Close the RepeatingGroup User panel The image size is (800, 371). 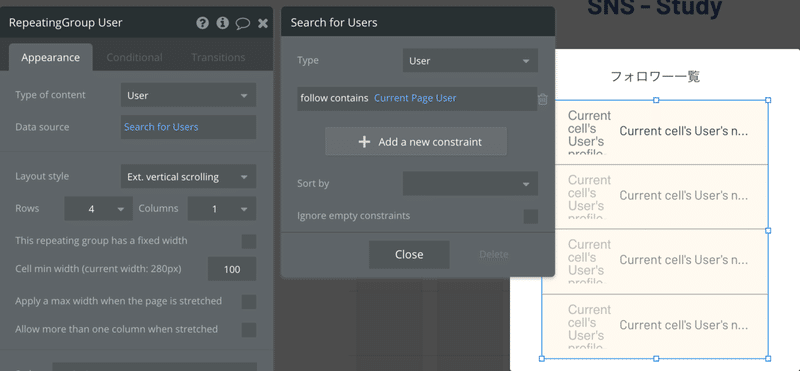pyautogui.click(x=263, y=23)
